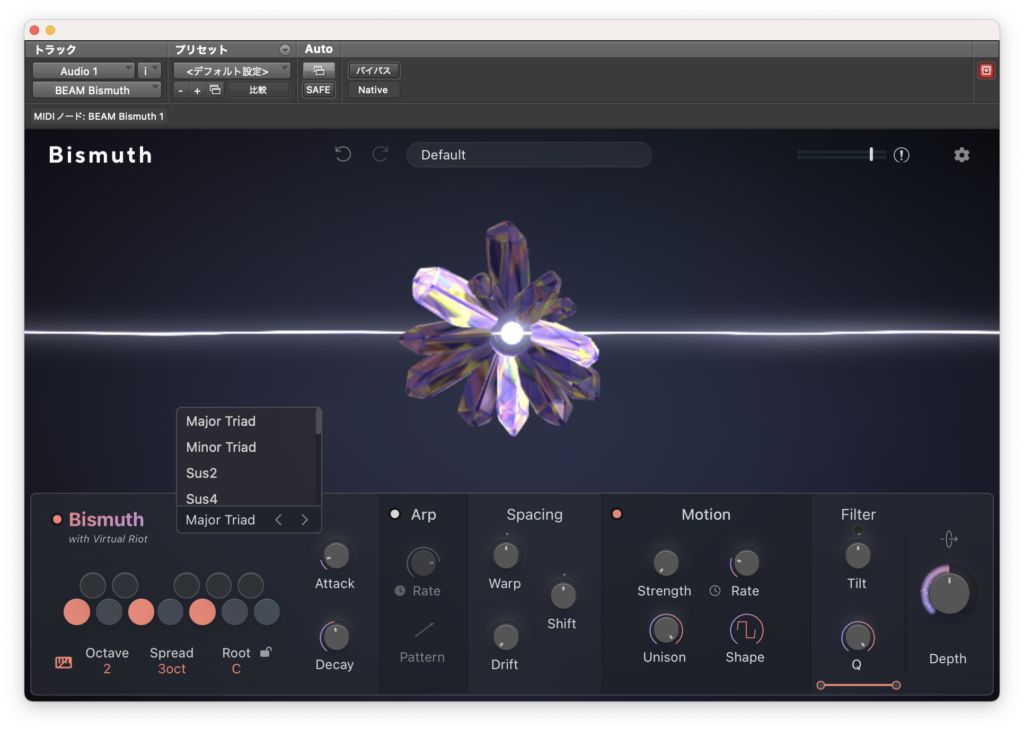Click the Attack knob

[336, 556]
